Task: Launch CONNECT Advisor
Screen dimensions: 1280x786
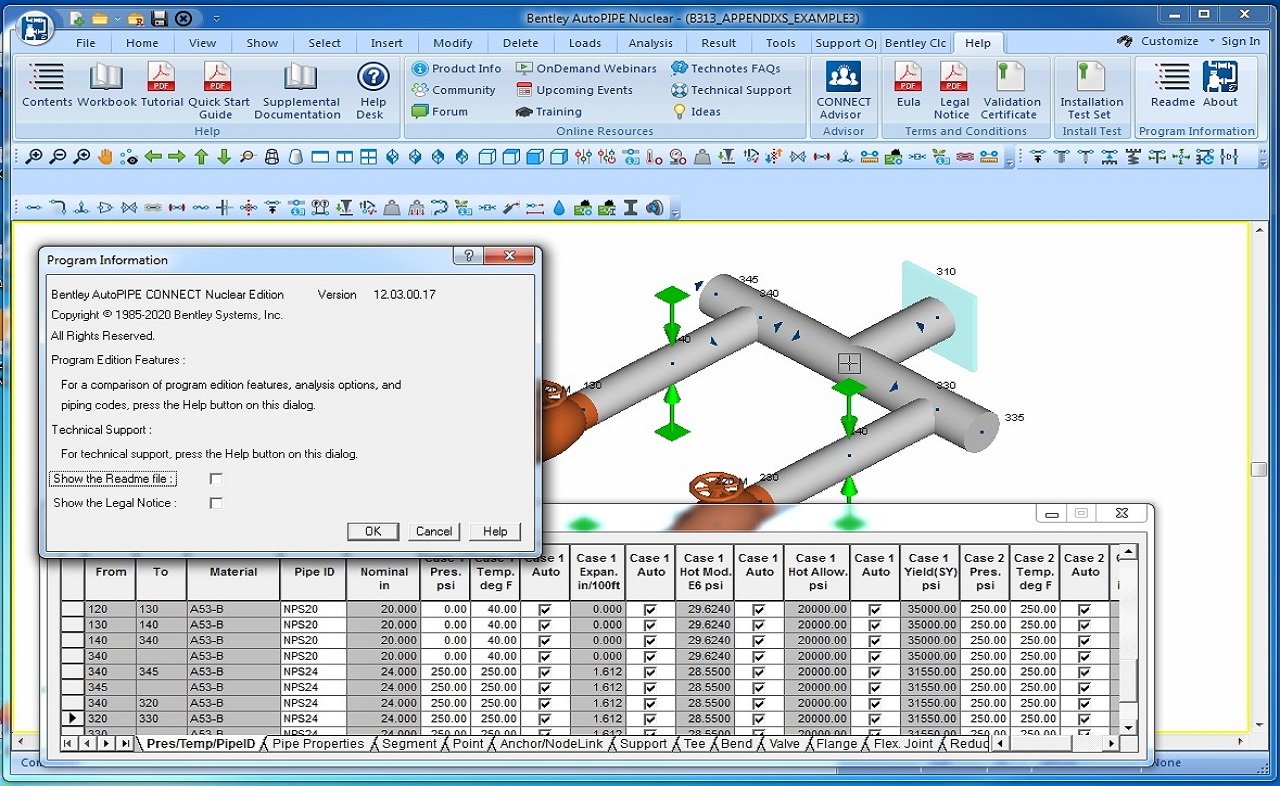Action: pos(844,90)
